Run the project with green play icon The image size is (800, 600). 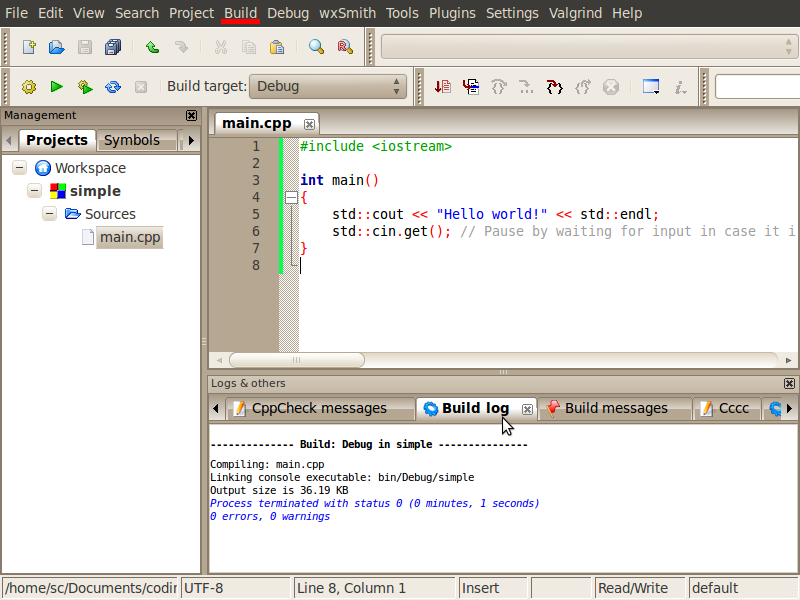click(57, 87)
